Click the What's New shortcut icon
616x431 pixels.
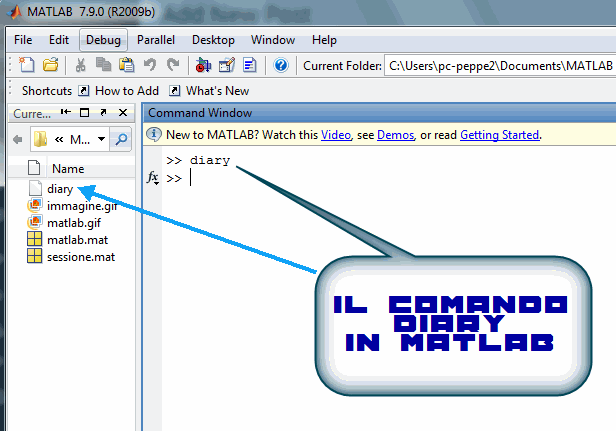174,91
